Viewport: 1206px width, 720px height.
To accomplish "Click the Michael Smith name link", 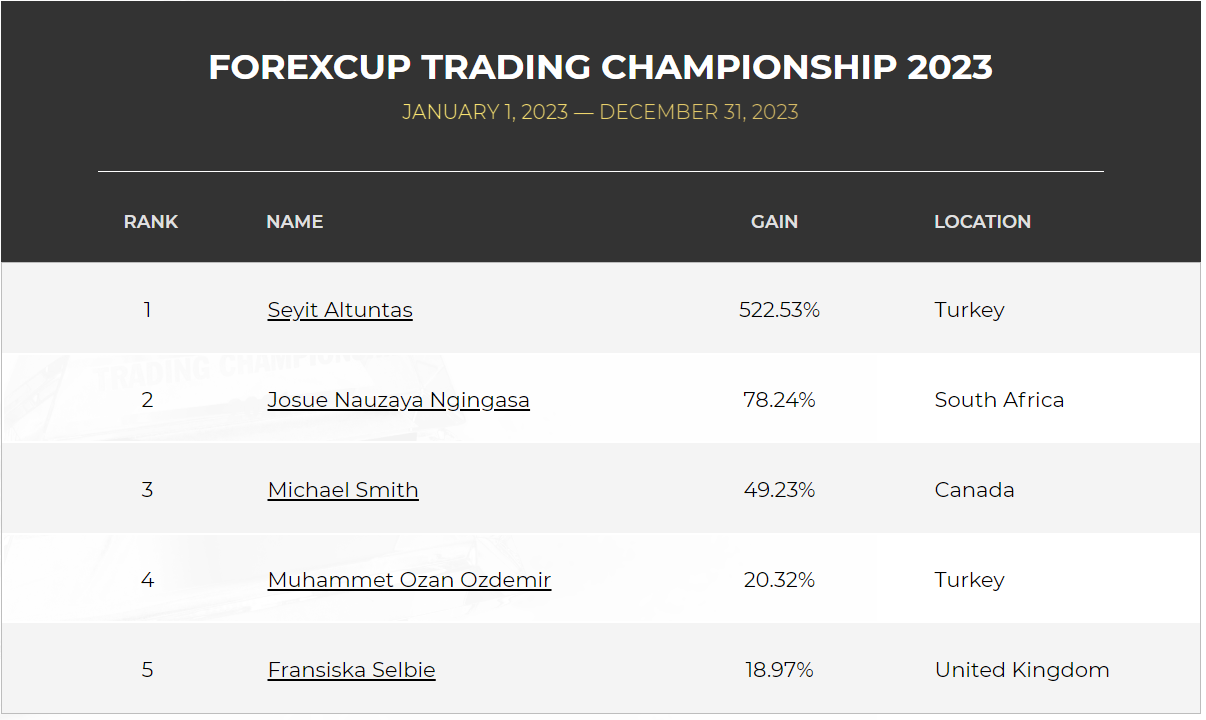I will [343, 490].
